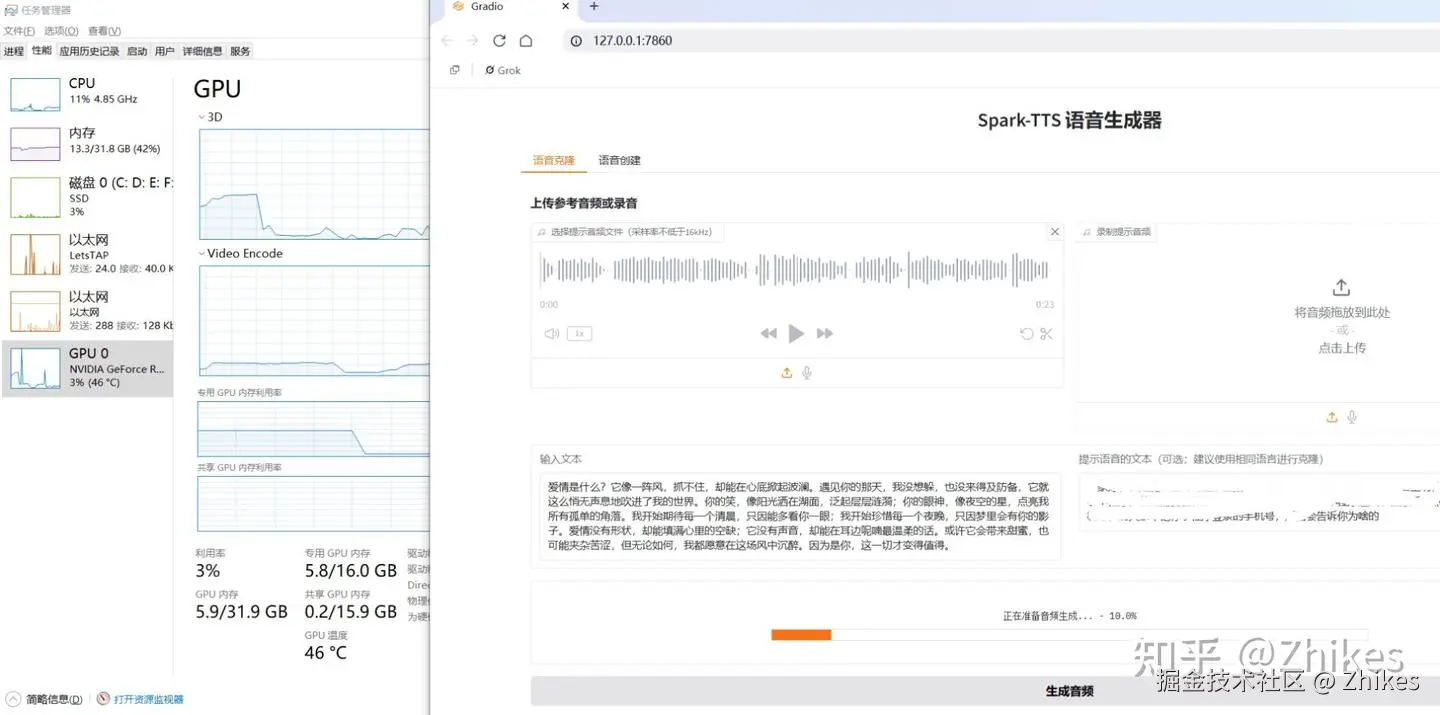Viewport: 1440px width, 715px height.
Task: Click the 专用 GPU 内存利用率 graph
Action: tap(314, 429)
